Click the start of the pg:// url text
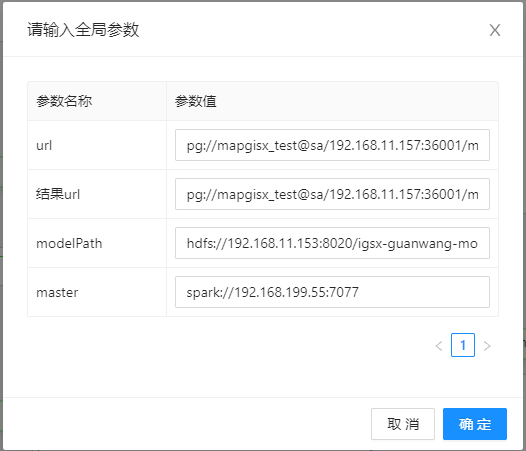Viewport: 526px width, 451px height. pyautogui.click(x=188, y=145)
